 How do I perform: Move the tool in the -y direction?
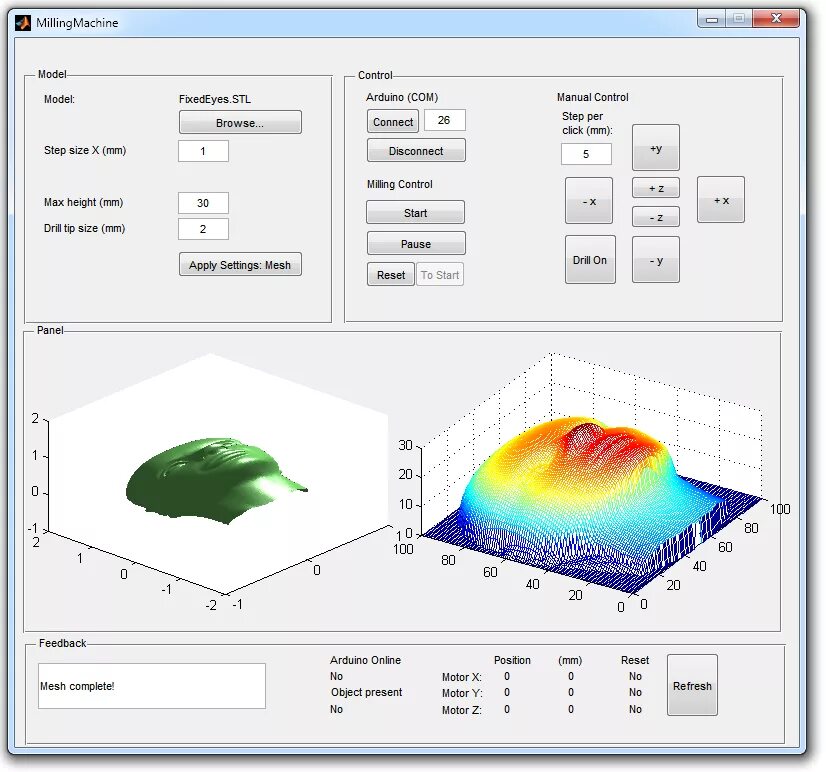coord(656,259)
